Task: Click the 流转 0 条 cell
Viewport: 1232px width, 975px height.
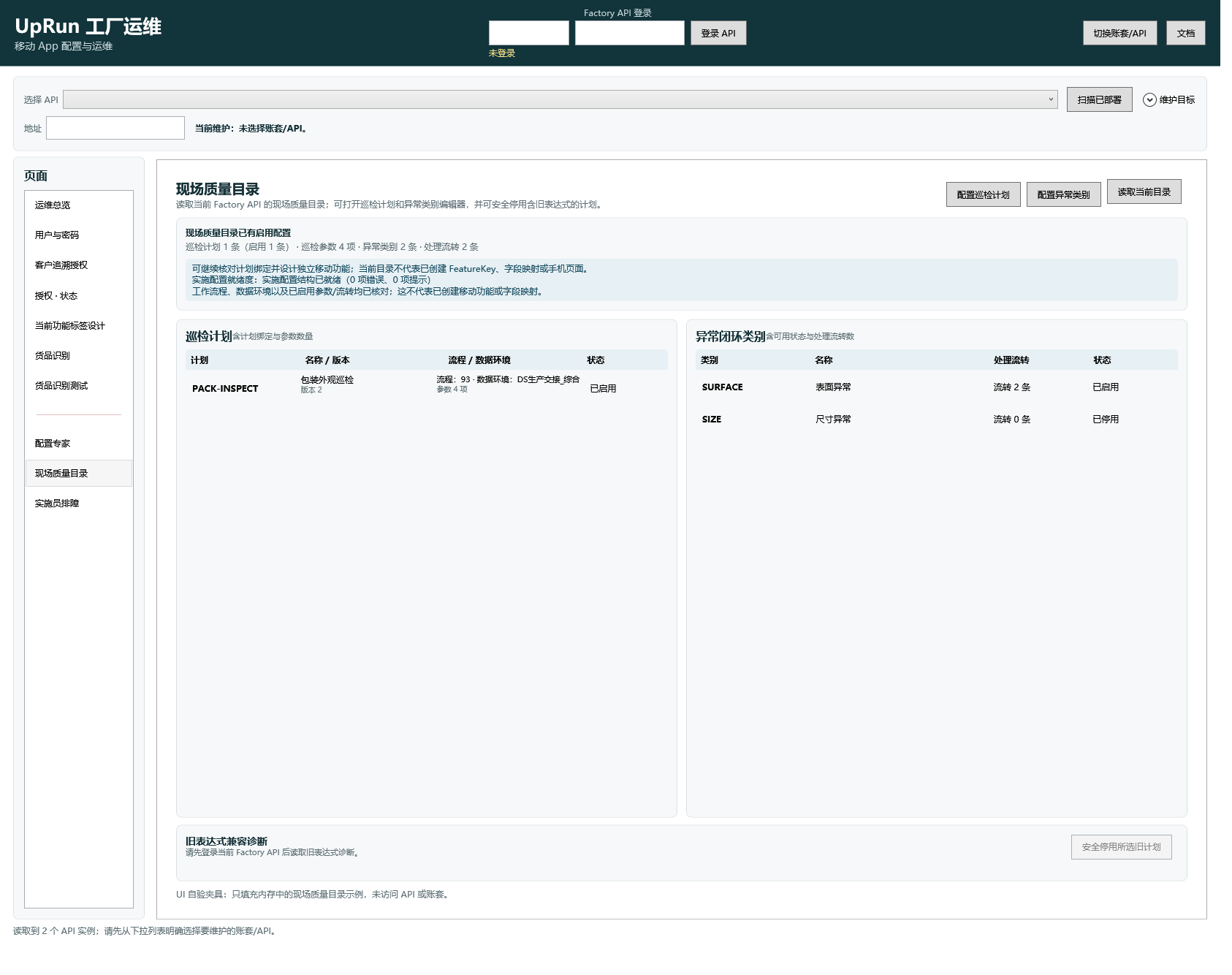Action: (x=1011, y=420)
